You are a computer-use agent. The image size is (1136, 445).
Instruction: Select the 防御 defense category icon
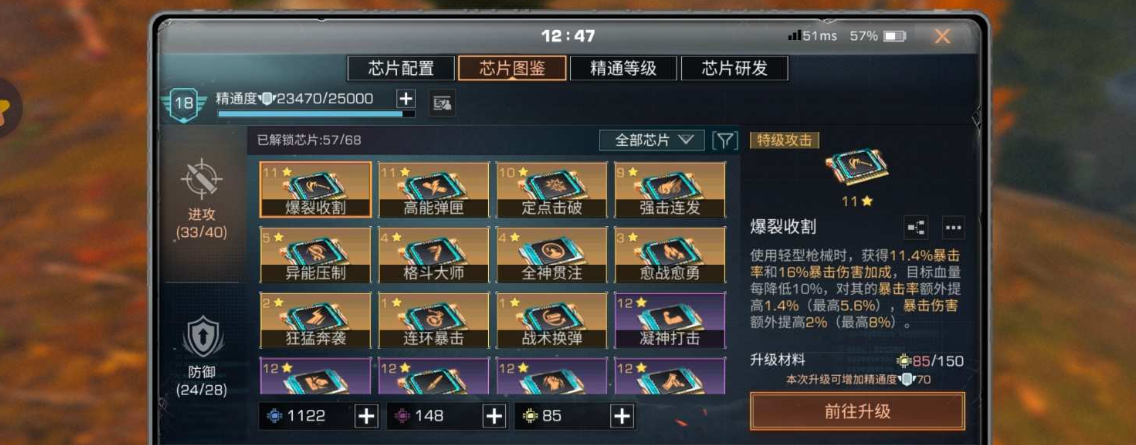coord(202,337)
